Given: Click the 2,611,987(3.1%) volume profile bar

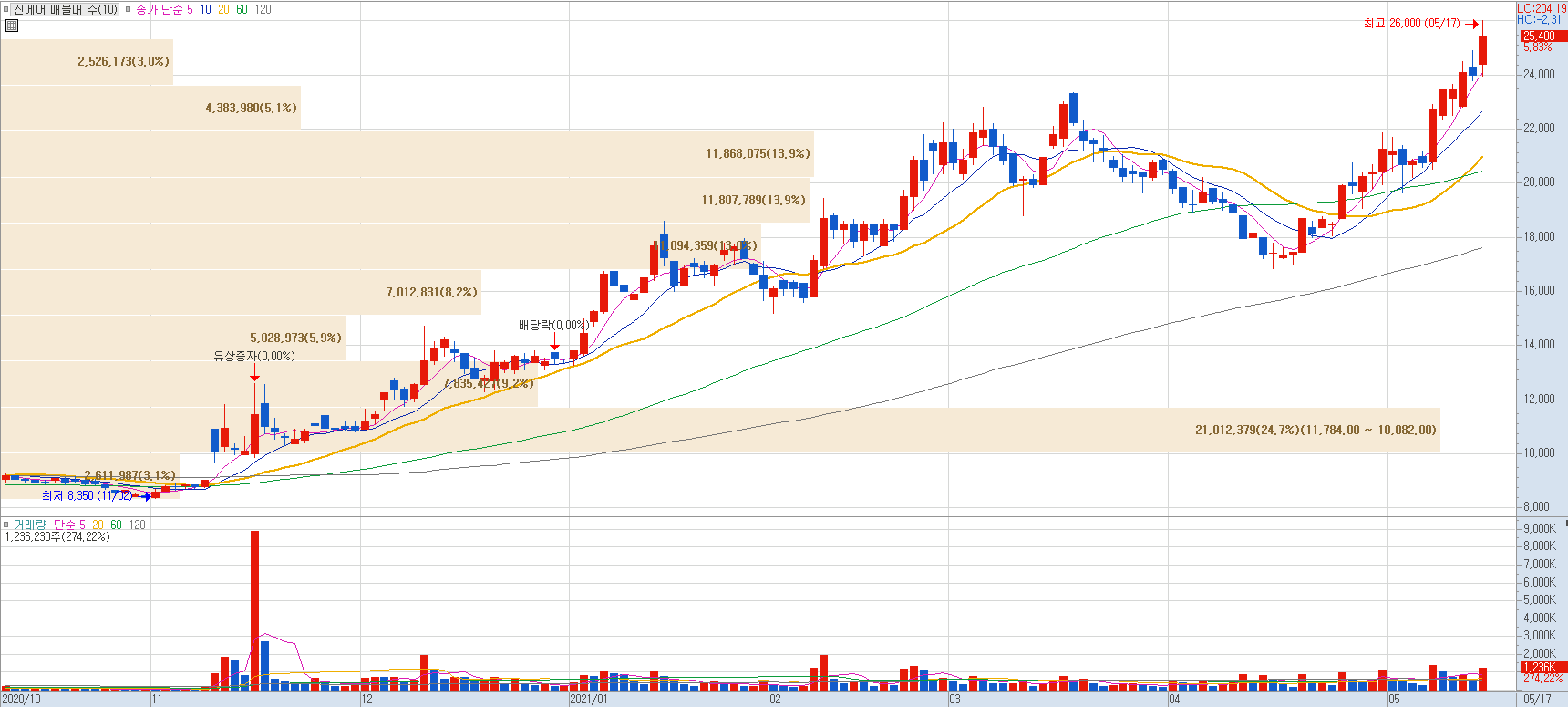Looking at the screenshot, I should 89,475.
